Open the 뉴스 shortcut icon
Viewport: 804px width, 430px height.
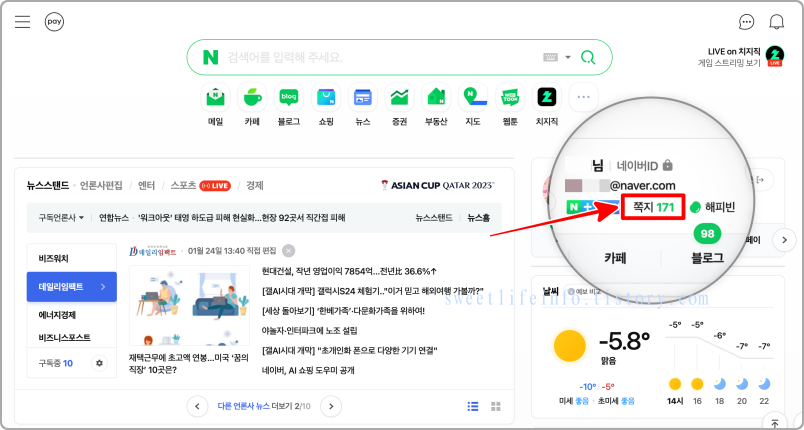pos(363,97)
